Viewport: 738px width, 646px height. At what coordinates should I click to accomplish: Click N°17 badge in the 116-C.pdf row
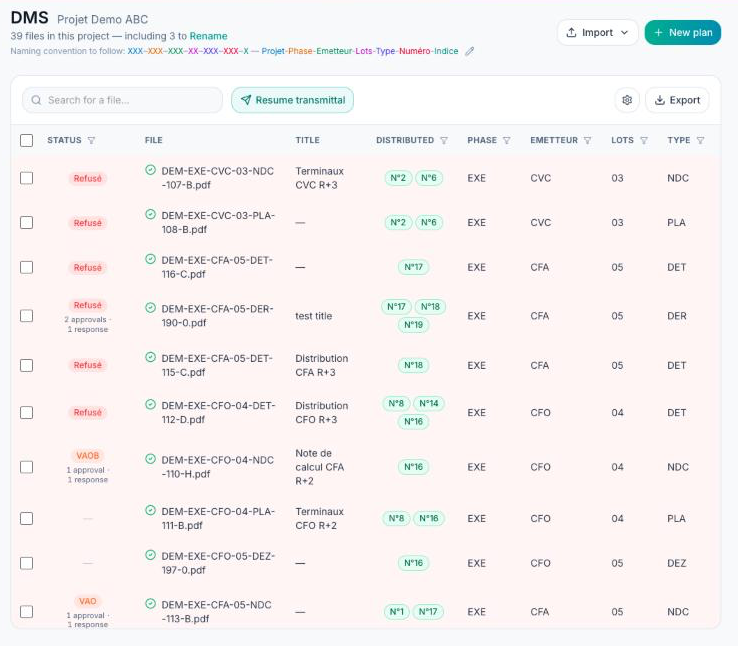413,267
